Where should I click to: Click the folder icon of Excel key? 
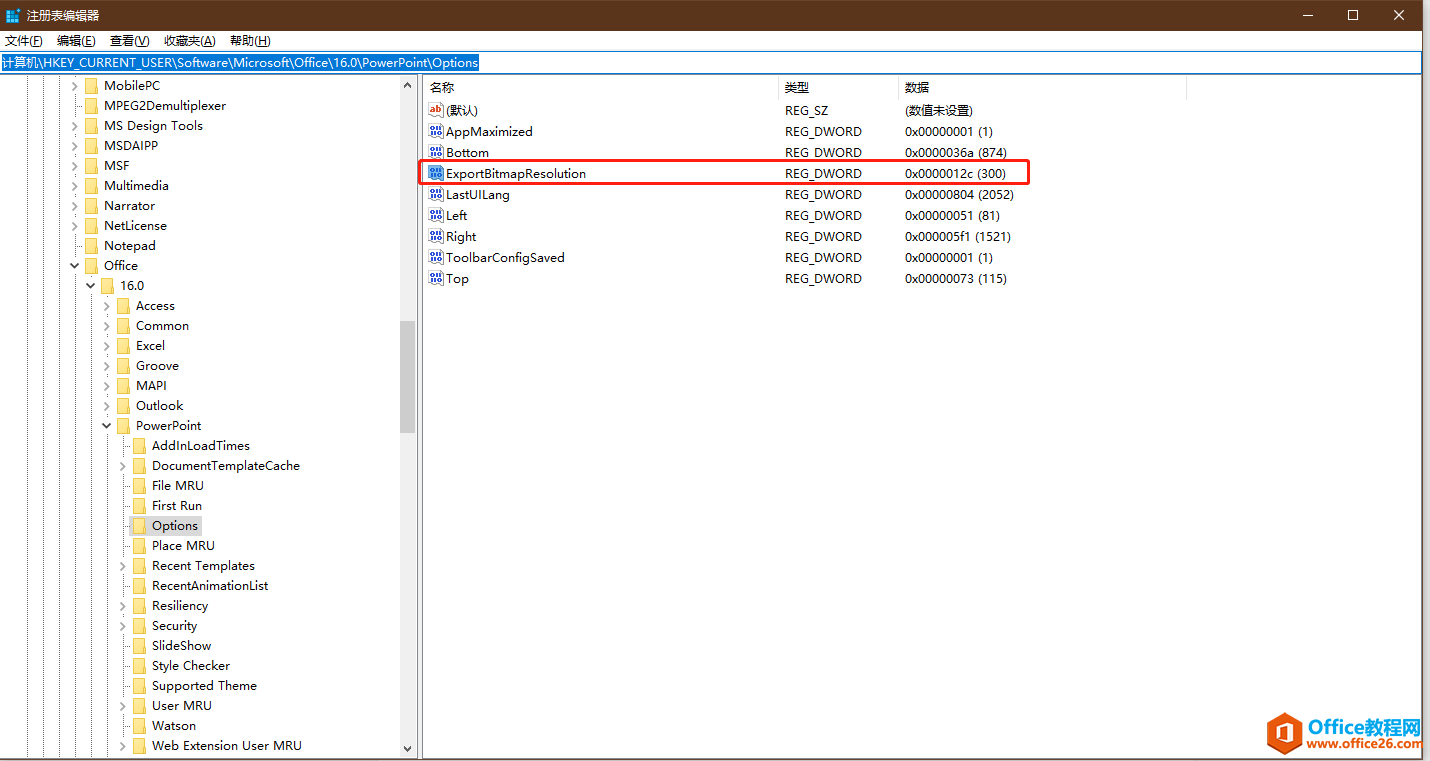(123, 345)
